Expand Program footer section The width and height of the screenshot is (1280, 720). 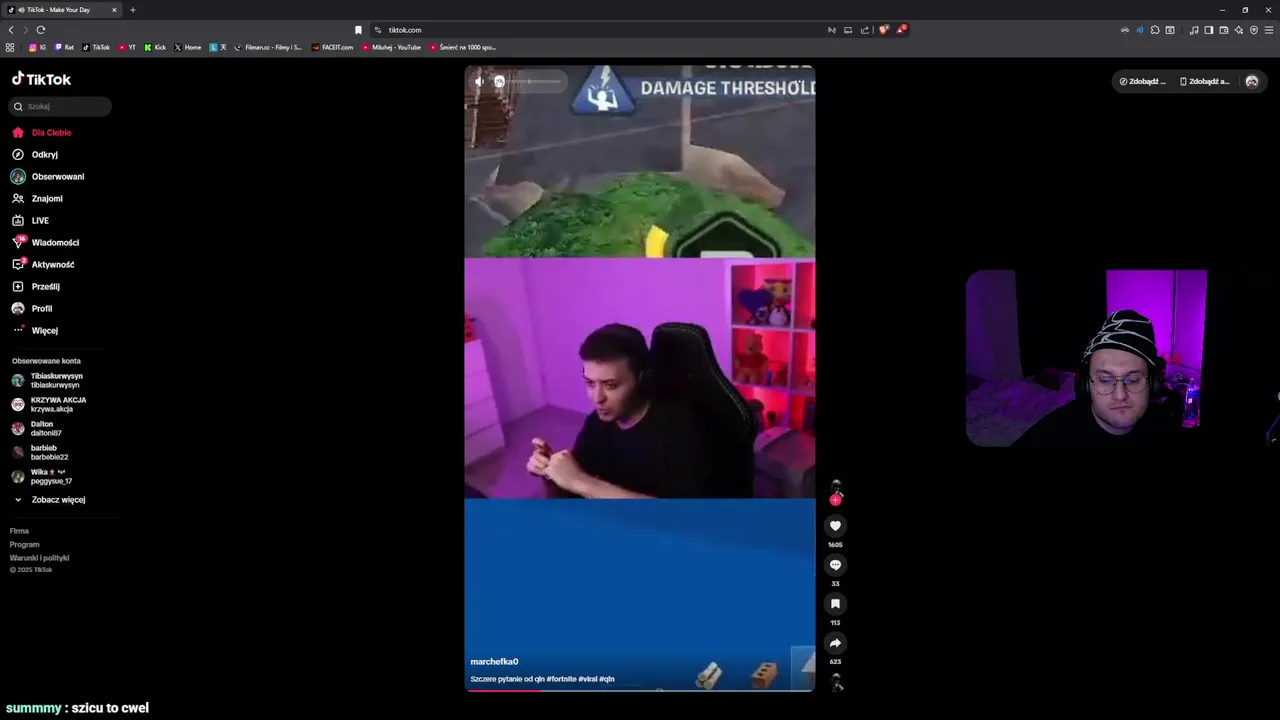point(24,544)
